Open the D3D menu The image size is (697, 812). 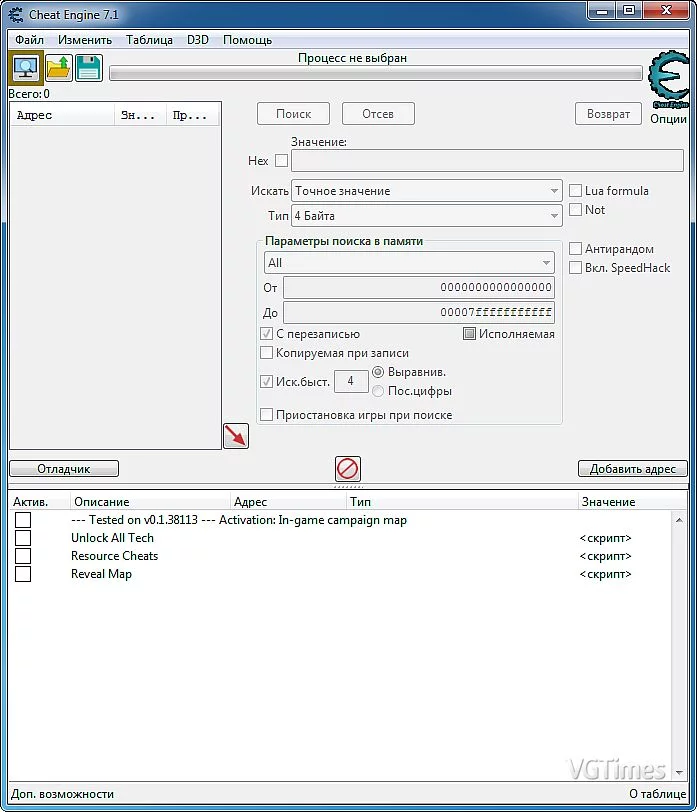(198, 40)
